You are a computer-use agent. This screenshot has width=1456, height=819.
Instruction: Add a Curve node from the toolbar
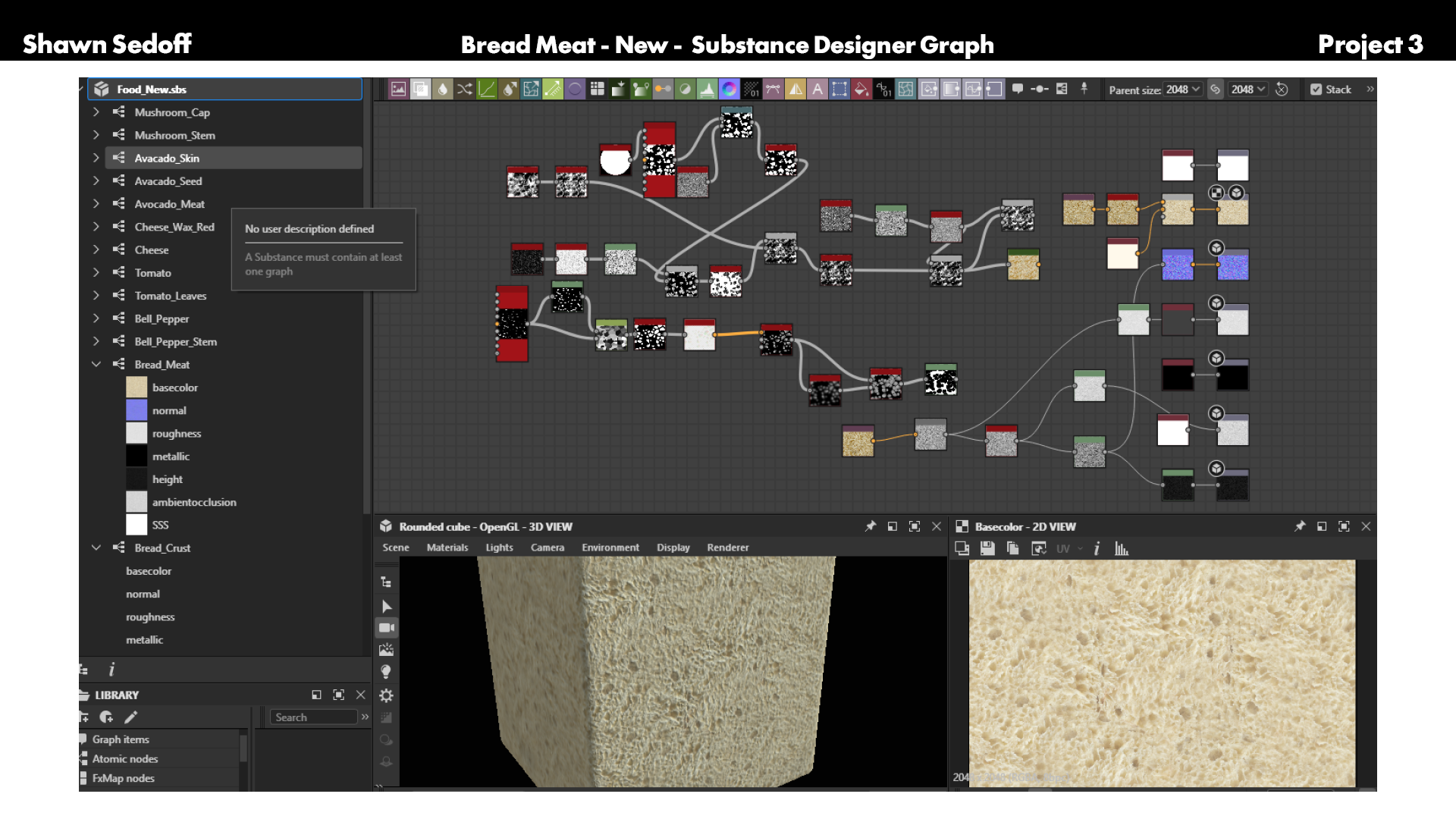tap(487, 89)
